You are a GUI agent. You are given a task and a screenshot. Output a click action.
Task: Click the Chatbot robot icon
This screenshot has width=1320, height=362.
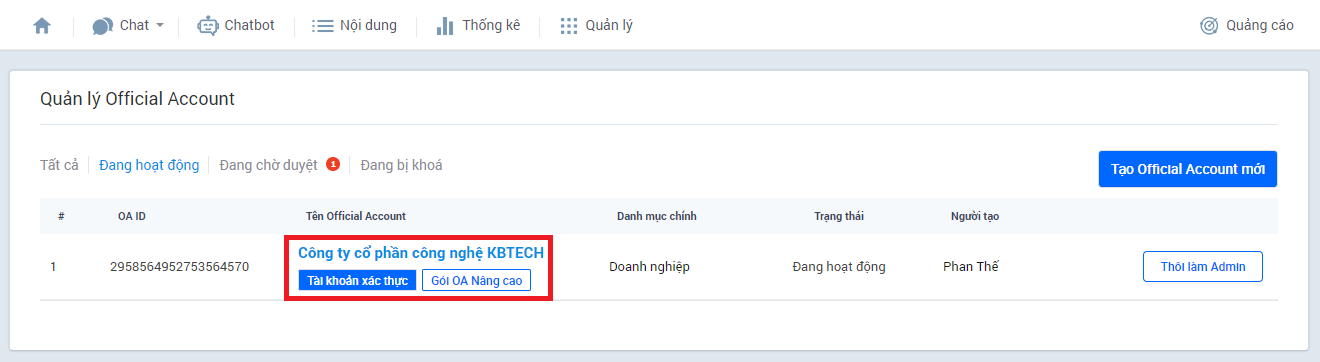tap(207, 26)
